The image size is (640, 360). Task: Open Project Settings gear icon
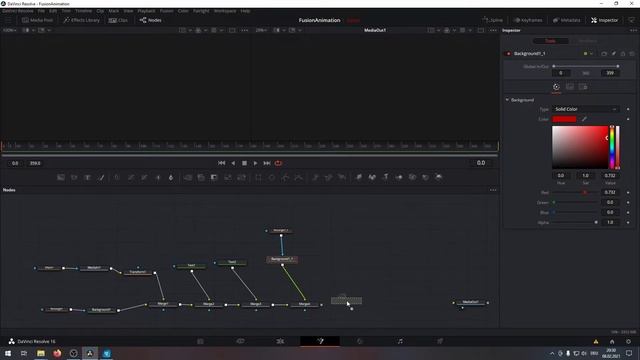[x=629, y=342]
